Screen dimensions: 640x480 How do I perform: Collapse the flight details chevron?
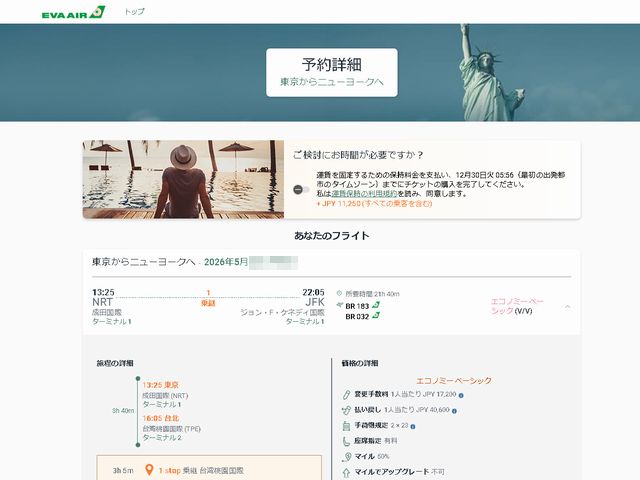(x=568, y=306)
